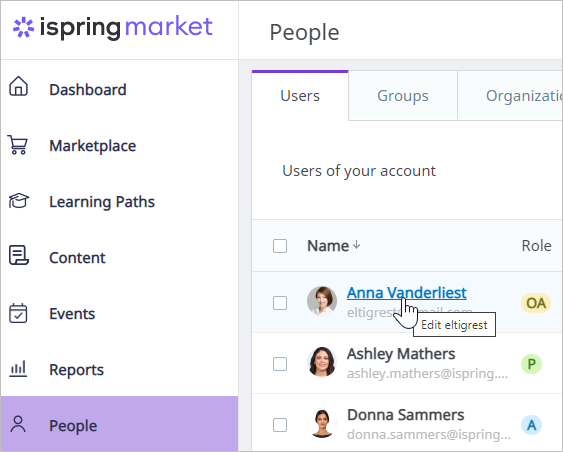Screen dimensions: 563x452
Task: Click the People person icon
Action: 18,424
